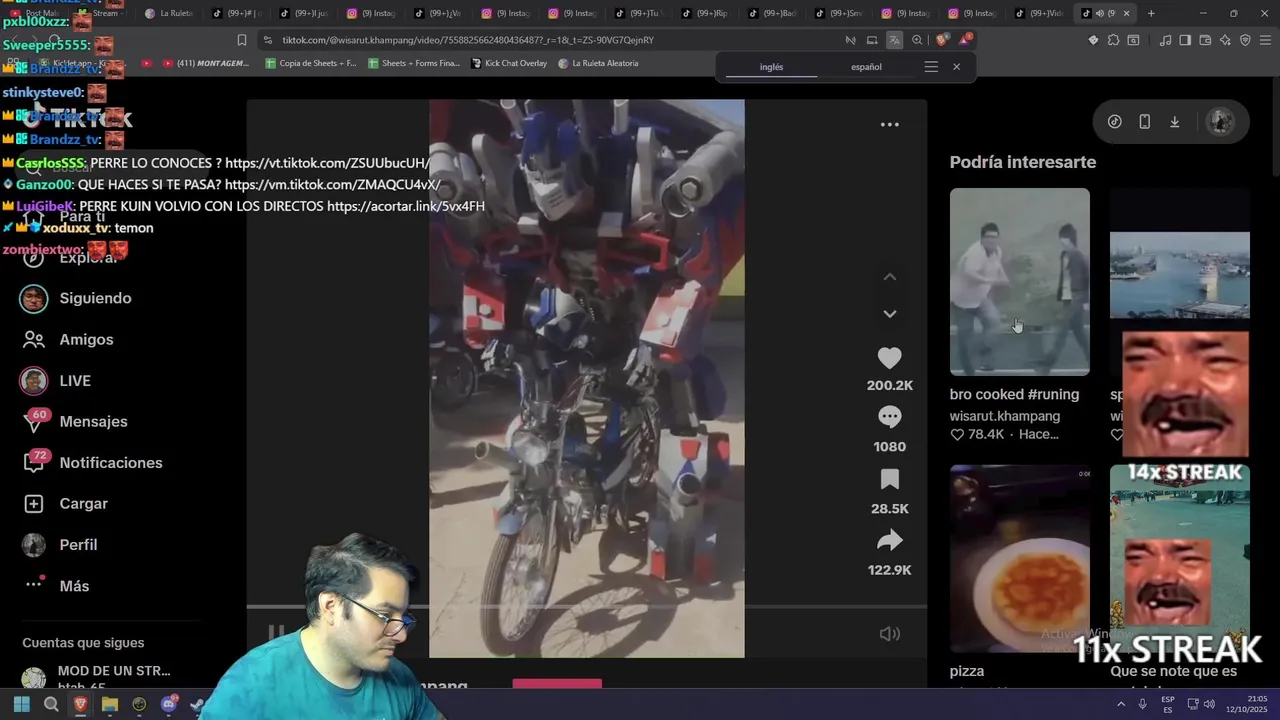Toggle the video volume speaker icon
Screen dimensions: 1280x720
click(x=889, y=634)
